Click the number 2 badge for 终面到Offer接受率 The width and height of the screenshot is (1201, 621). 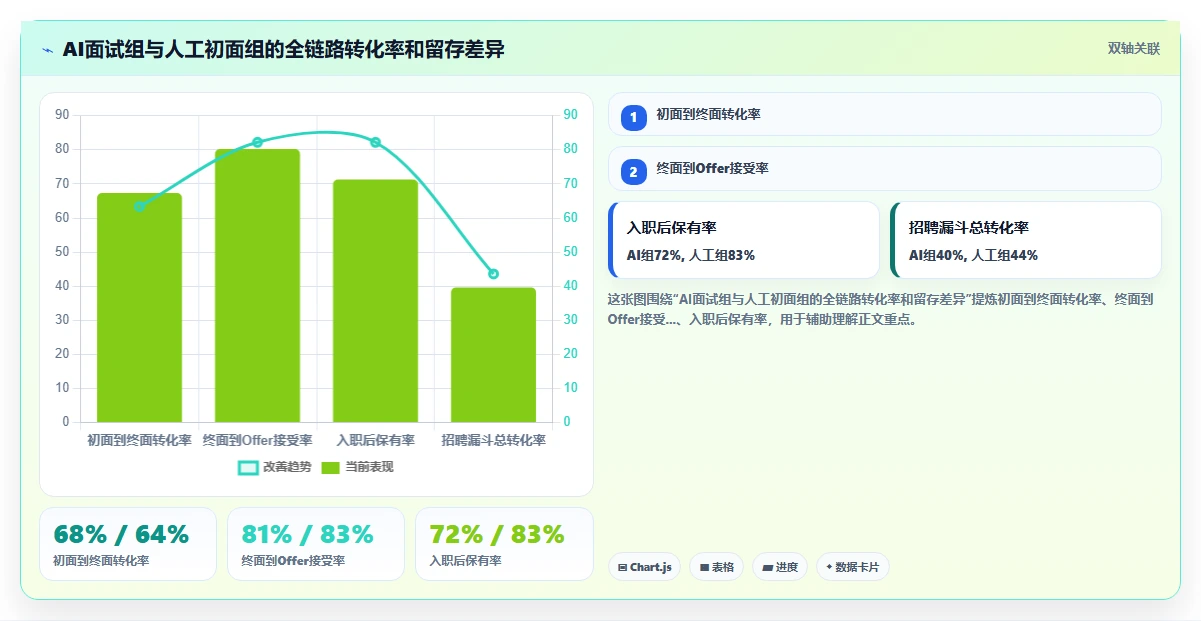pos(633,172)
